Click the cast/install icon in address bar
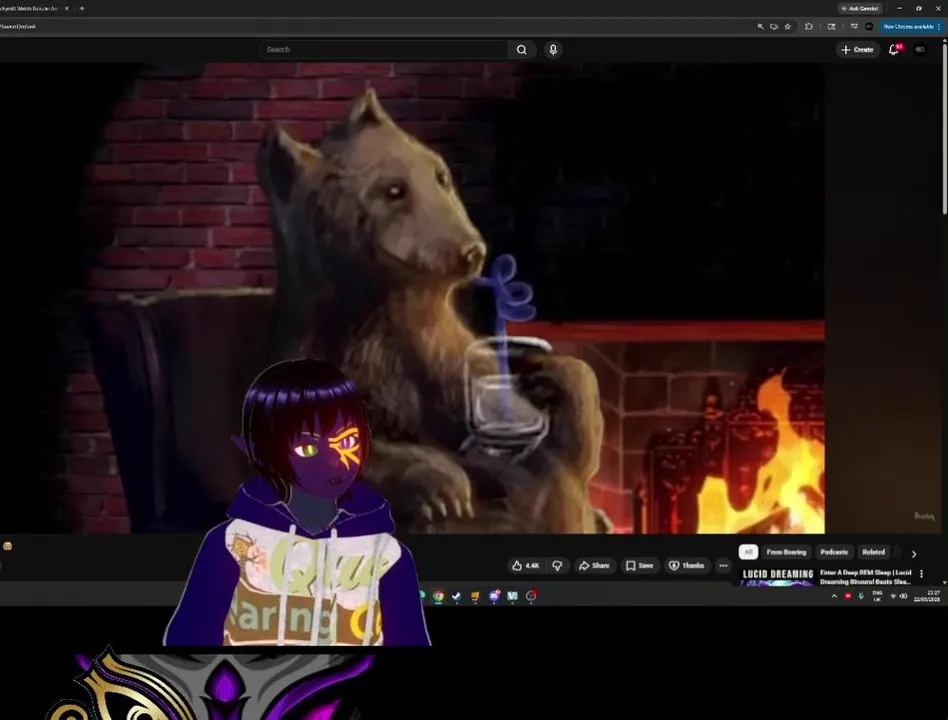Image resolution: width=948 pixels, height=720 pixels. (x=774, y=27)
